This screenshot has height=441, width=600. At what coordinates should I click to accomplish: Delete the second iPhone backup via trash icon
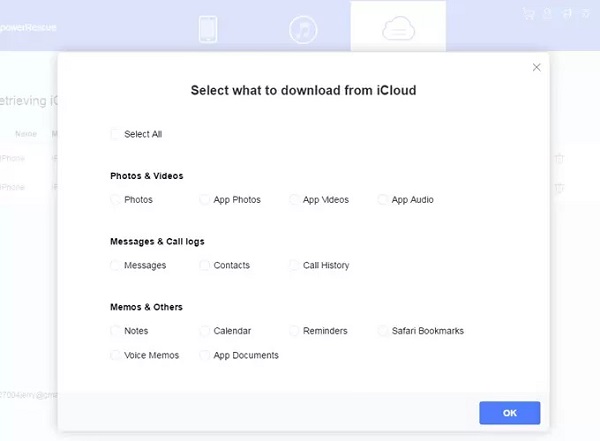(x=559, y=188)
